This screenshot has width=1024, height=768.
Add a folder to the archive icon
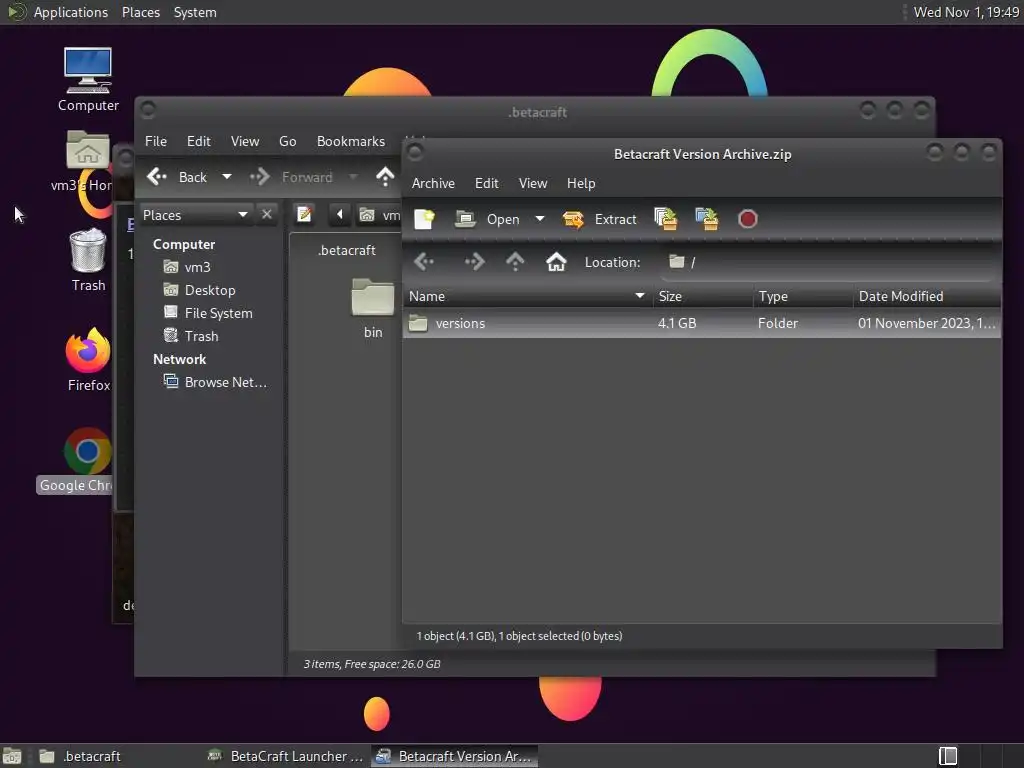[707, 219]
